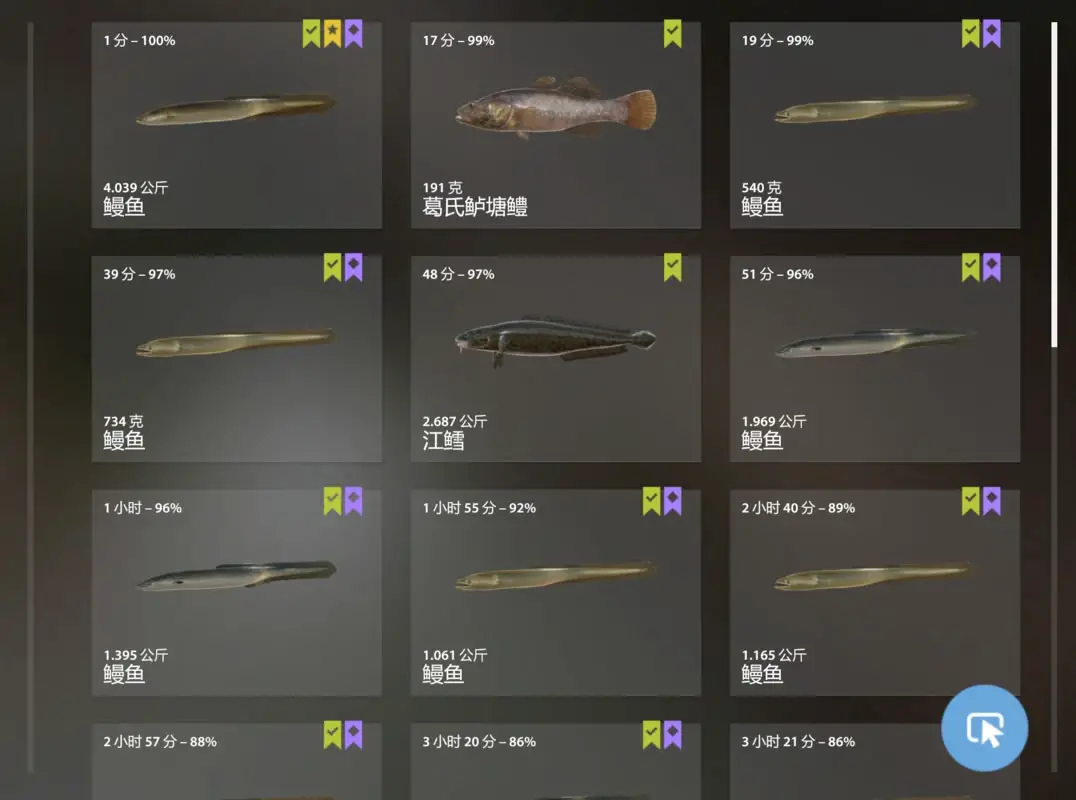
Task: Click the purple diamond badge on 734 克 鳗鱼
Action: (x=353, y=268)
